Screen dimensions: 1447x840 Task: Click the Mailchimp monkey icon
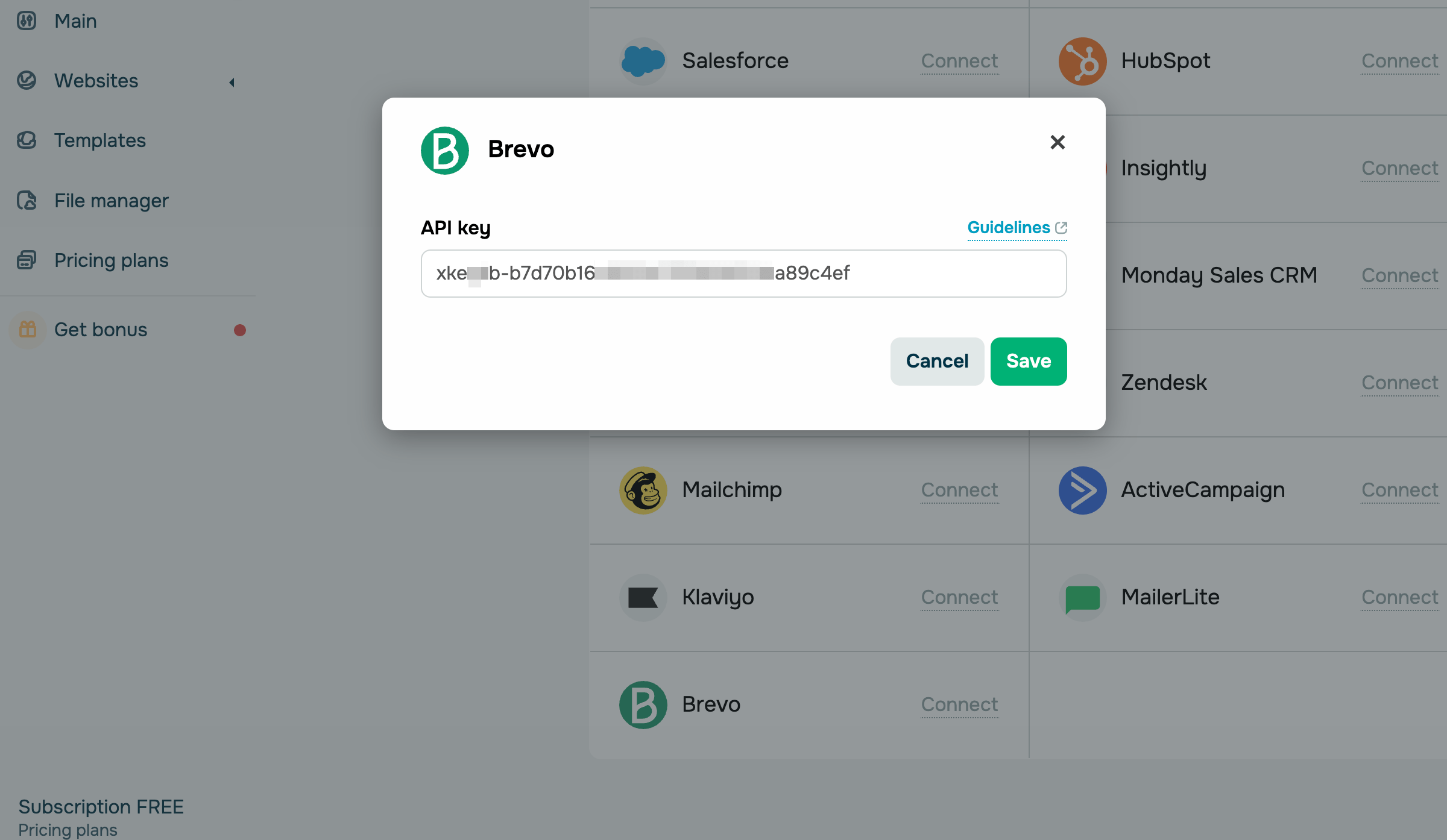tap(643, 490)
